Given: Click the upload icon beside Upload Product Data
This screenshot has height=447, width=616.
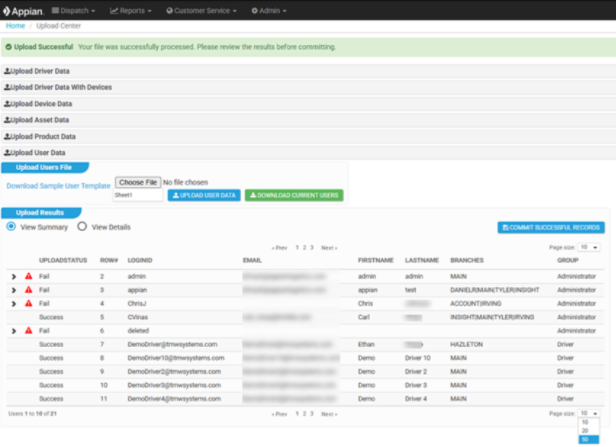Looking at the screenshot, I should pyautogui.click(x=7, y=136).
